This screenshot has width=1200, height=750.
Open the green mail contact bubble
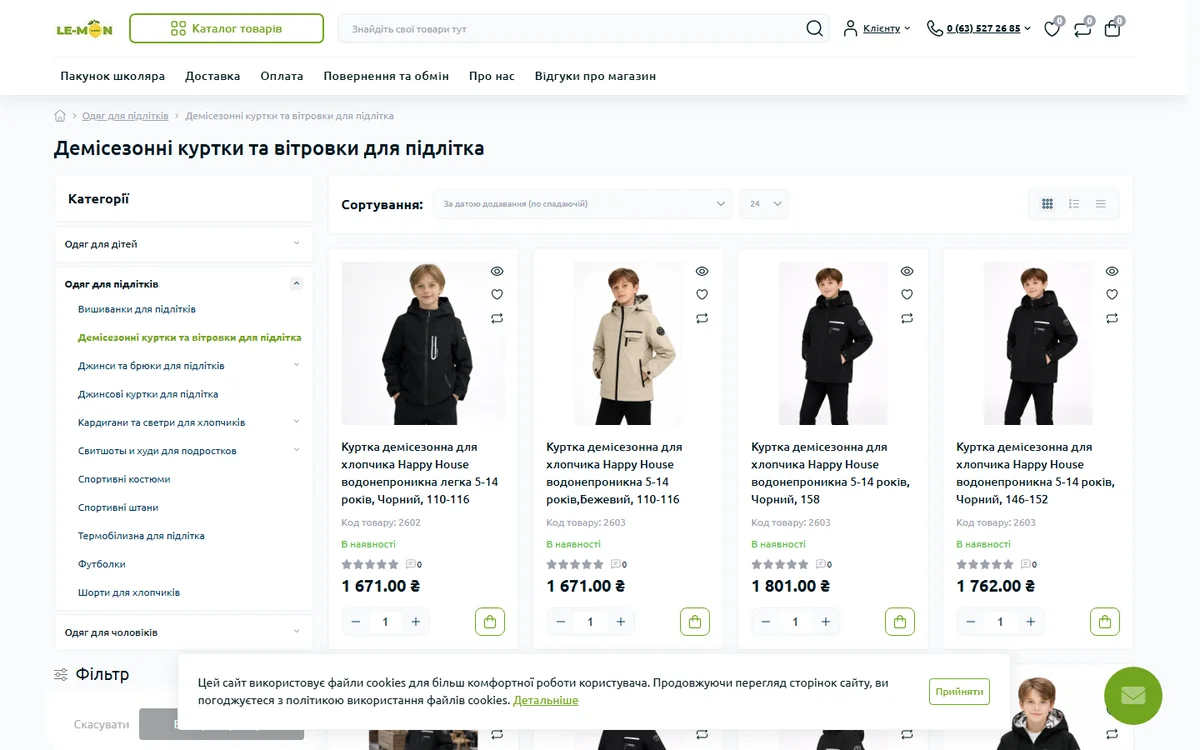pyautogui.click(x=1133, y=696)
